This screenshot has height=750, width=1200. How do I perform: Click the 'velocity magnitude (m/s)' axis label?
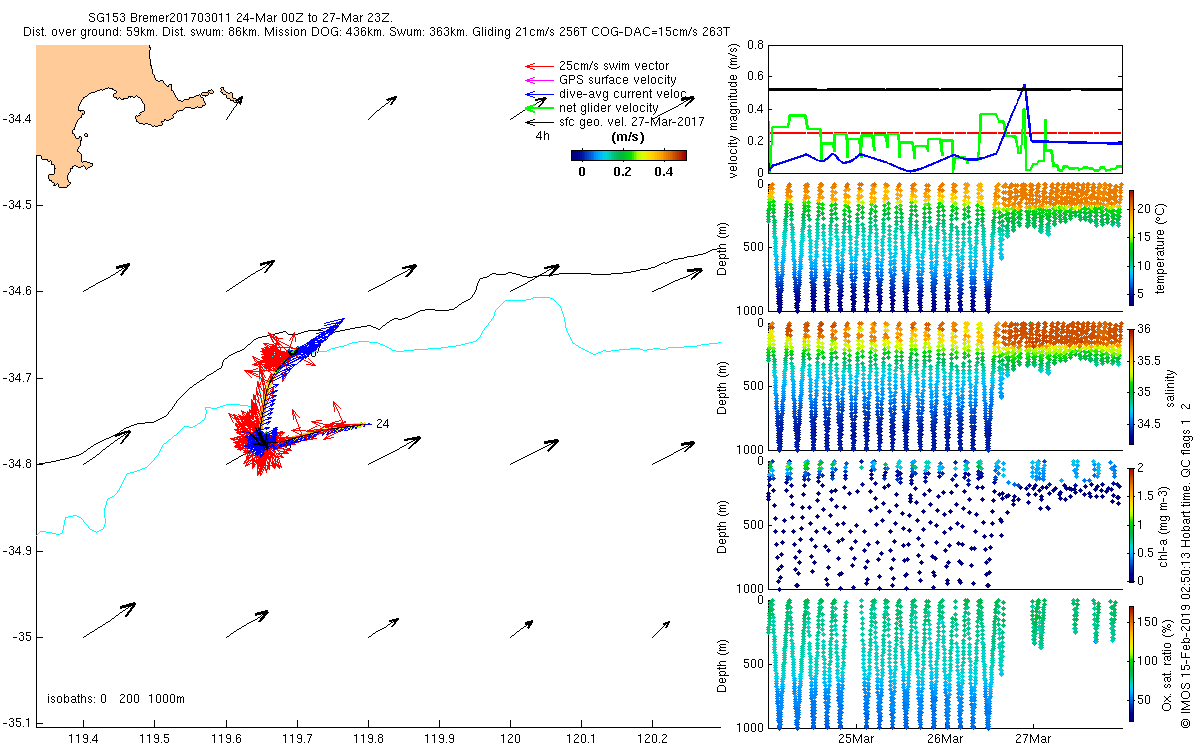(733, 110)
